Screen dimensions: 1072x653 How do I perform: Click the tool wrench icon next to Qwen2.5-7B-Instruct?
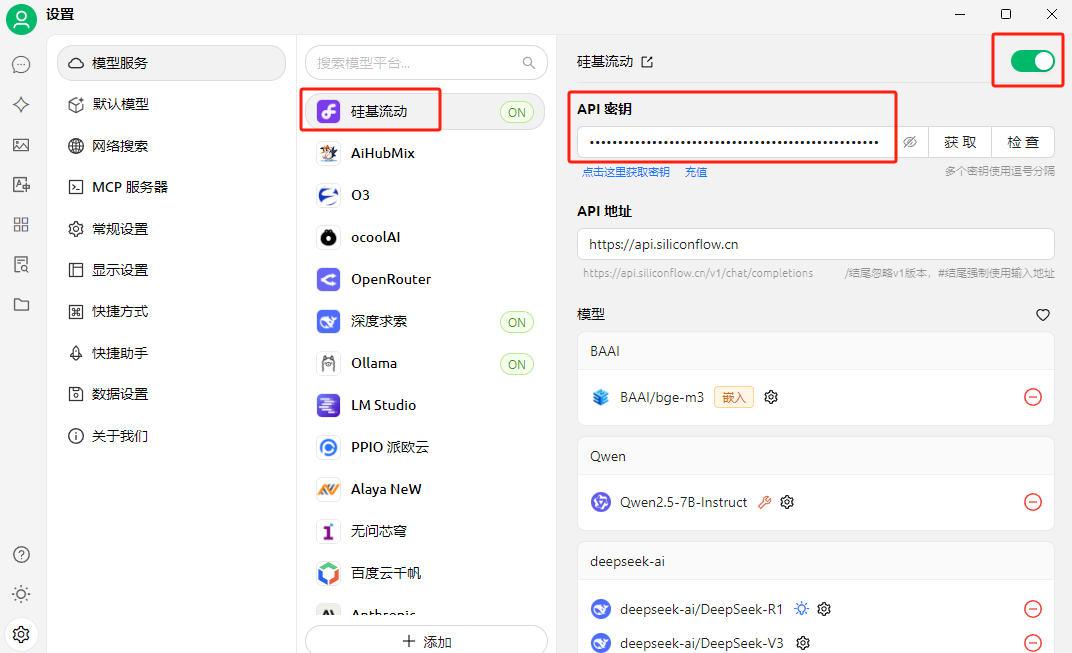point(764,502)
